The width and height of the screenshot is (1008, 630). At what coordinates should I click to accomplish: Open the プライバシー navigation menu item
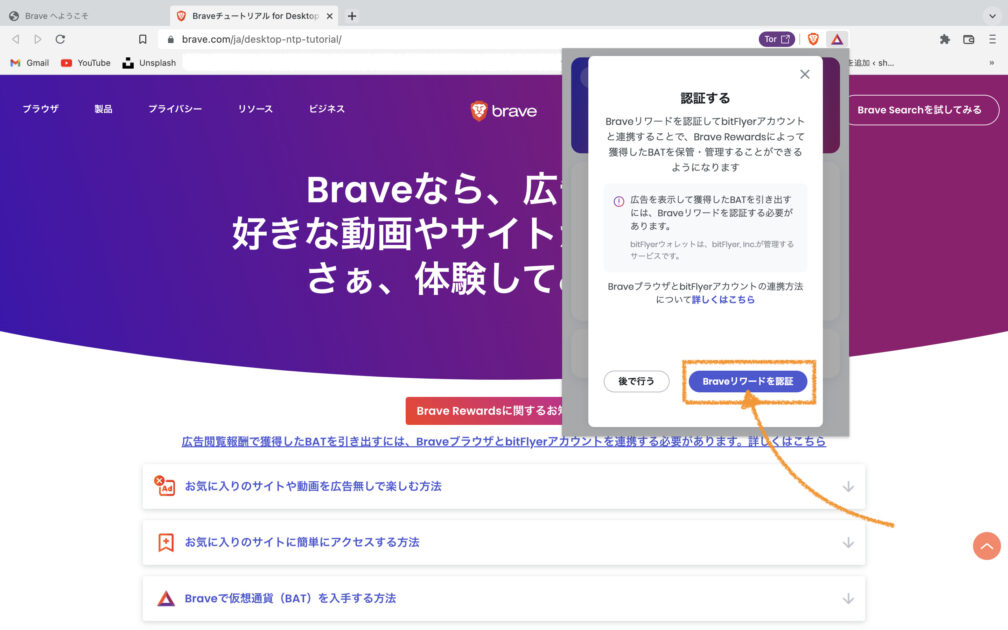(175, 109)
